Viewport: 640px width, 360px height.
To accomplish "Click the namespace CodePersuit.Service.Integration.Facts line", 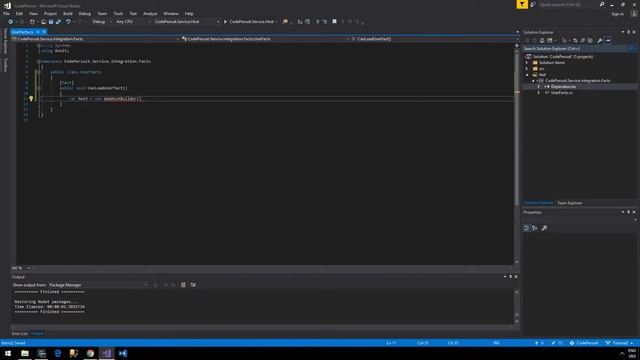I will tap(95, 61).
